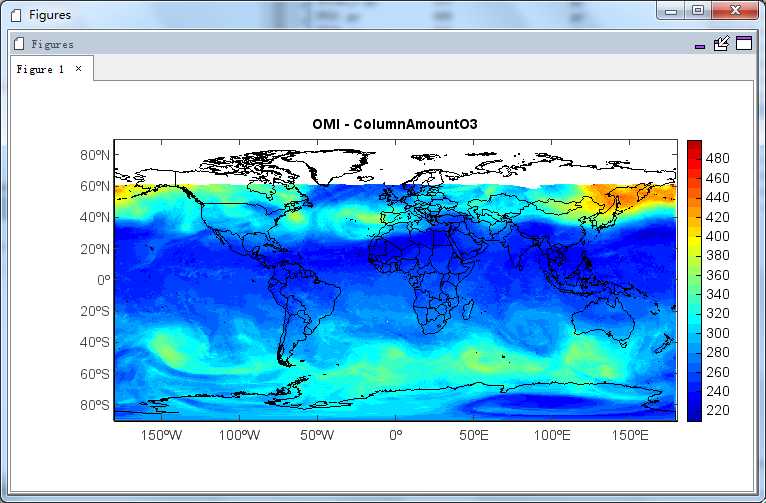Image resolution: width=766 pixels, height=503 pixels.
Task: Undock the inner Figures panel
Action: pyautogui.click(x=722, y=43)
